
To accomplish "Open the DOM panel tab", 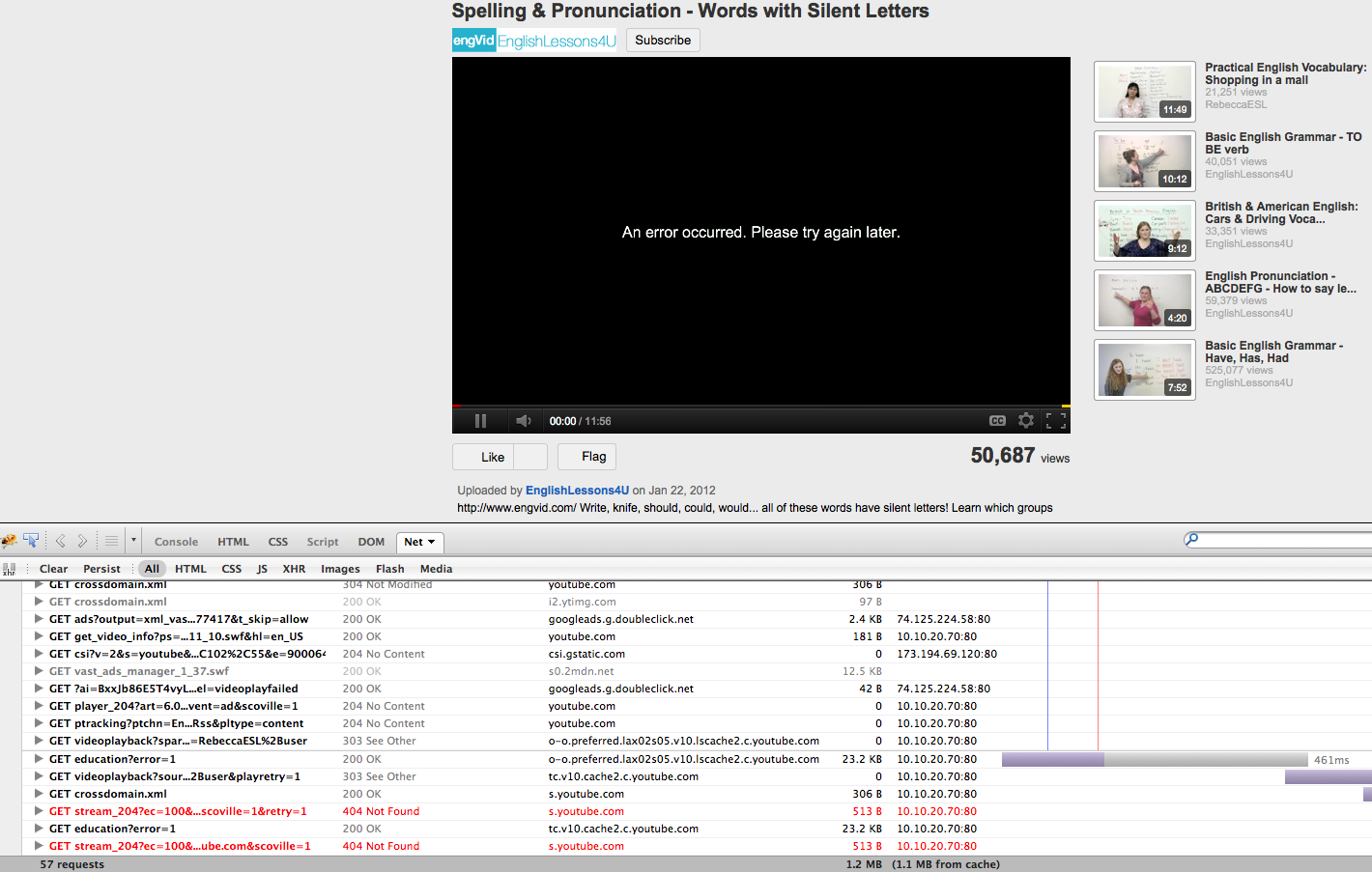I will [x=371, y=542].
